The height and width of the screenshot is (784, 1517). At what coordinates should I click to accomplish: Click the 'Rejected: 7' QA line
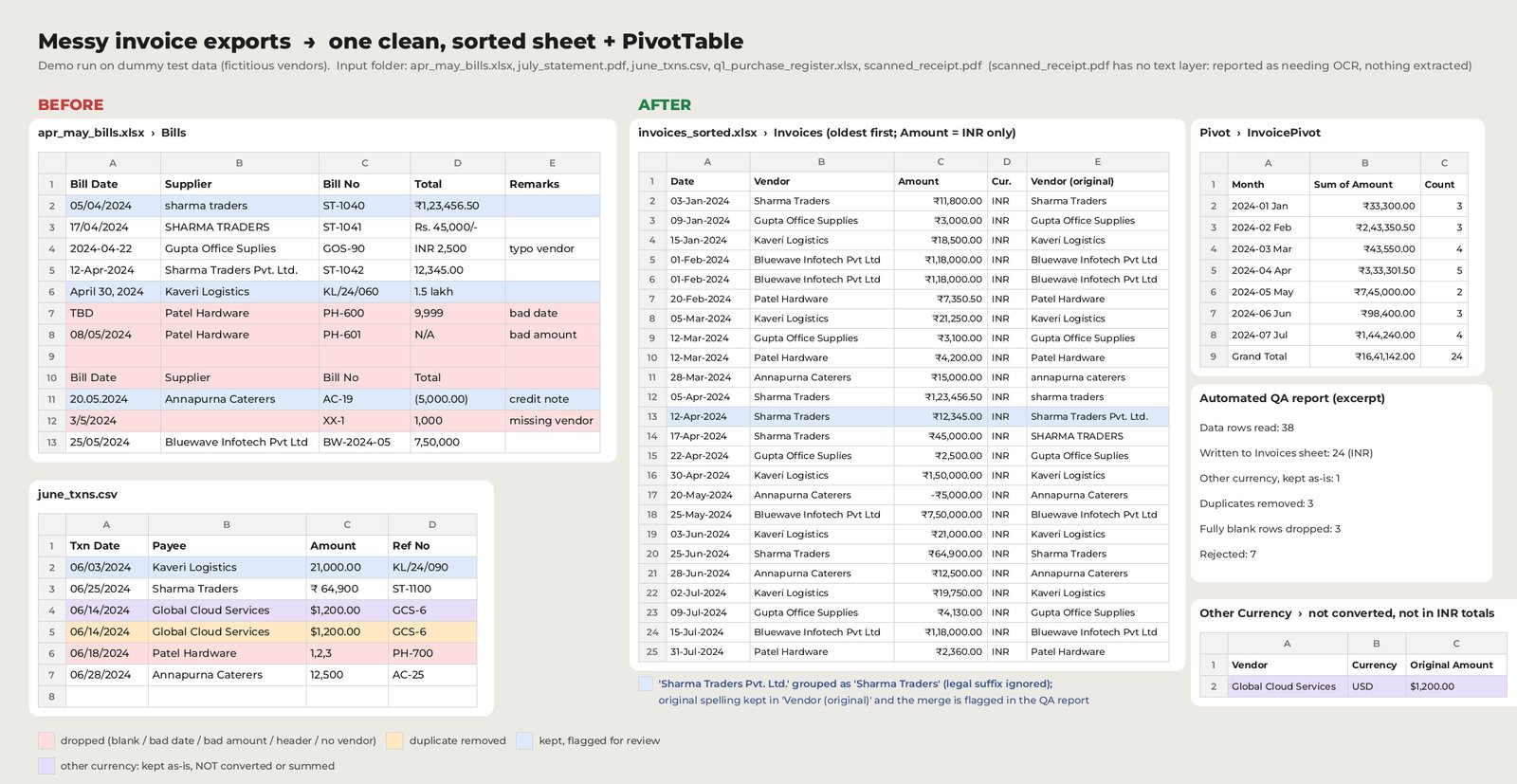(1228, 555)
